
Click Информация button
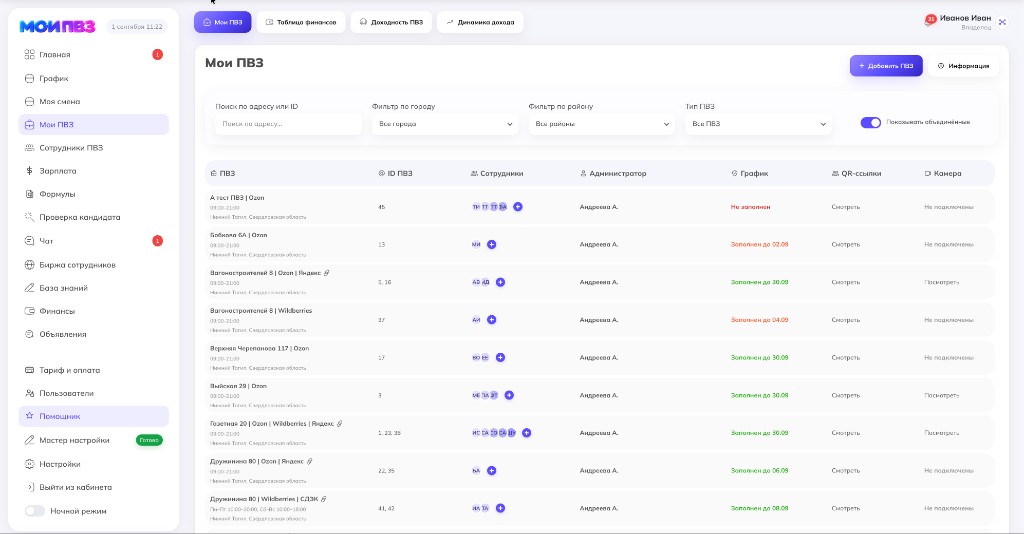click(x=963, y=66)
